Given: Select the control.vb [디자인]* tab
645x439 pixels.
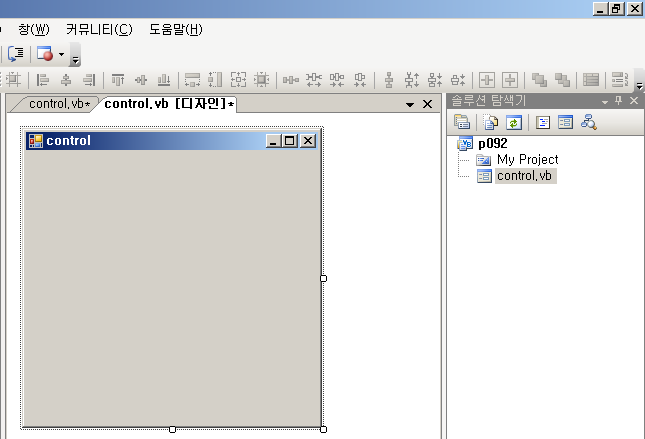Looking at the screenshot, I should click(169, 104).
